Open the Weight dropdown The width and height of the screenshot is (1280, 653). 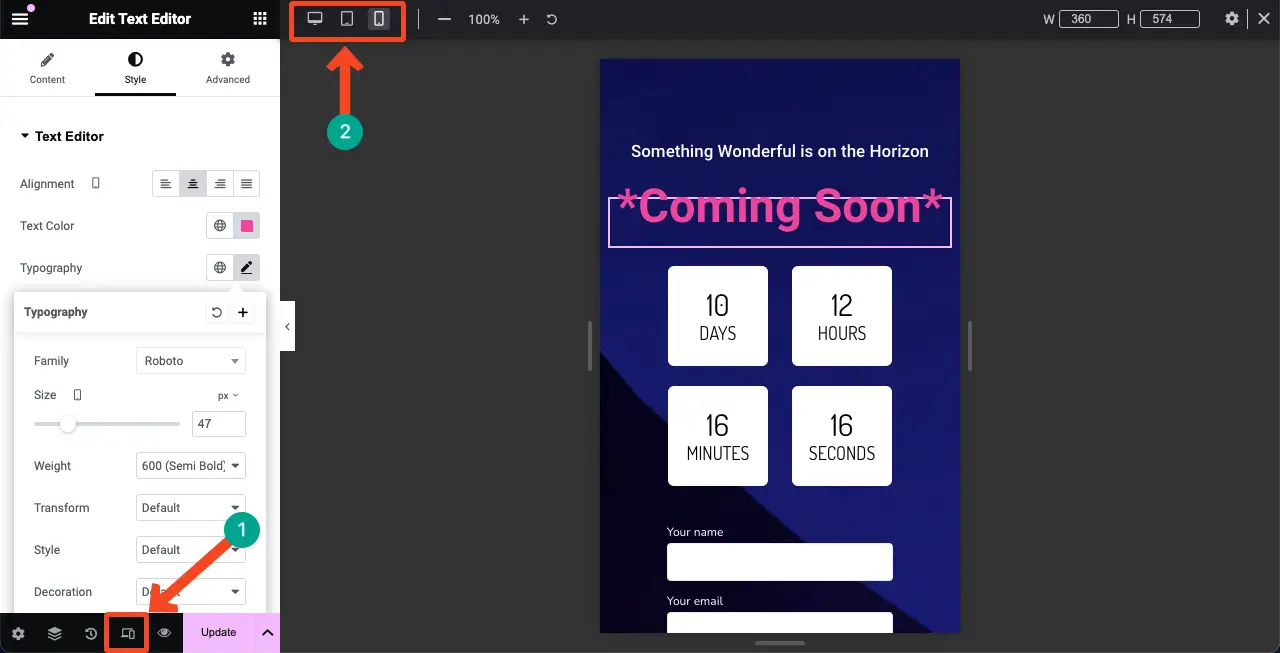pos(191,466)
